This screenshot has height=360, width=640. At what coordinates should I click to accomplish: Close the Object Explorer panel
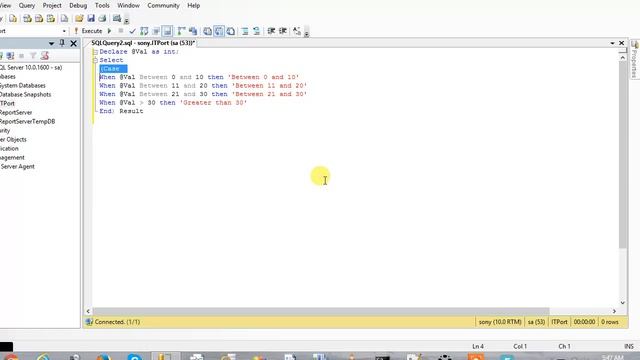(x=73, y=43)
